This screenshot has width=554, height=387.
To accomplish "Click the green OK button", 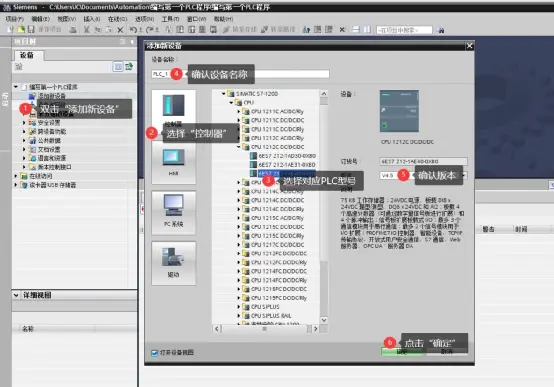I will point(403,352).
